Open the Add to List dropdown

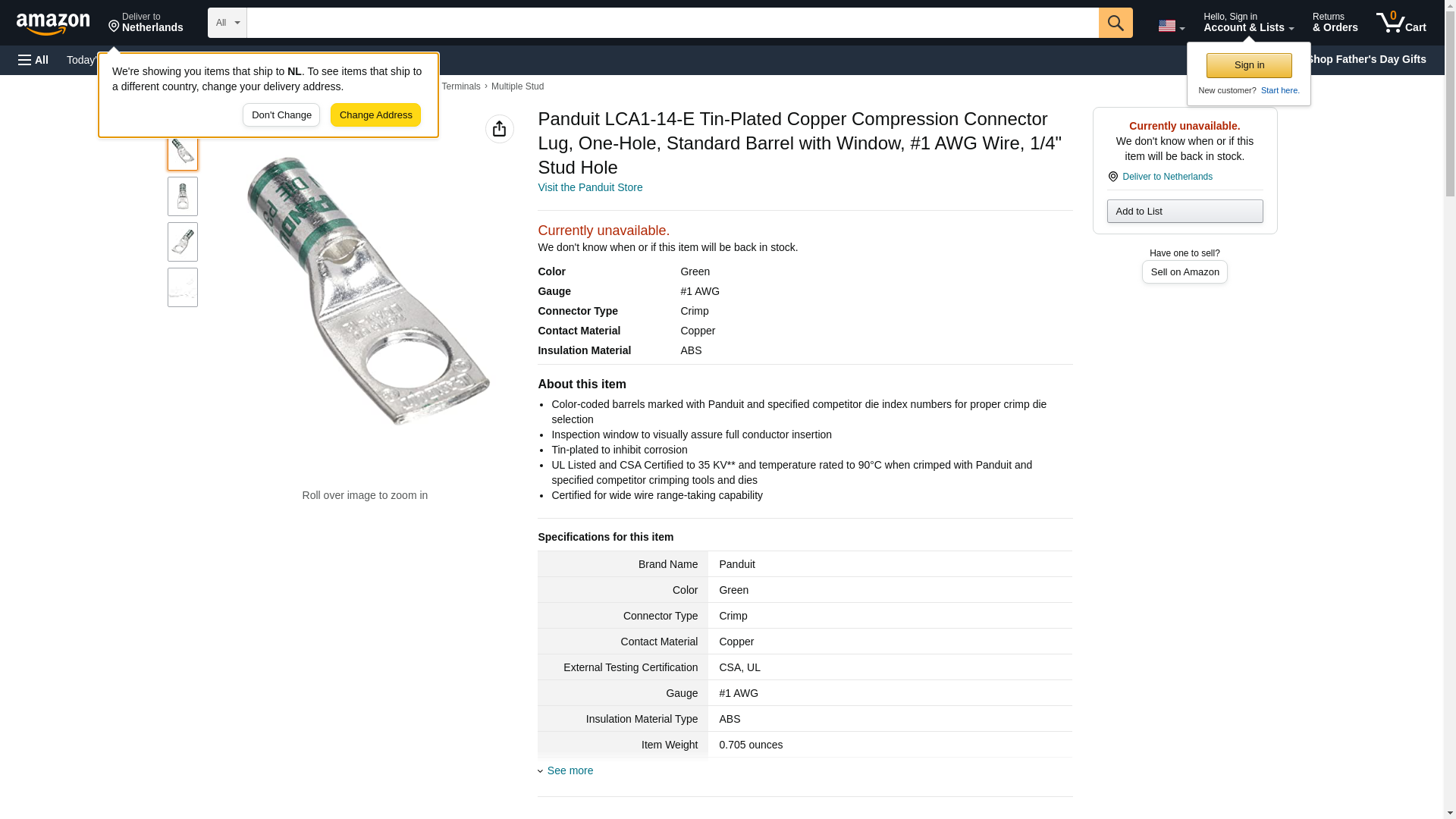(x=1184, y=211)
